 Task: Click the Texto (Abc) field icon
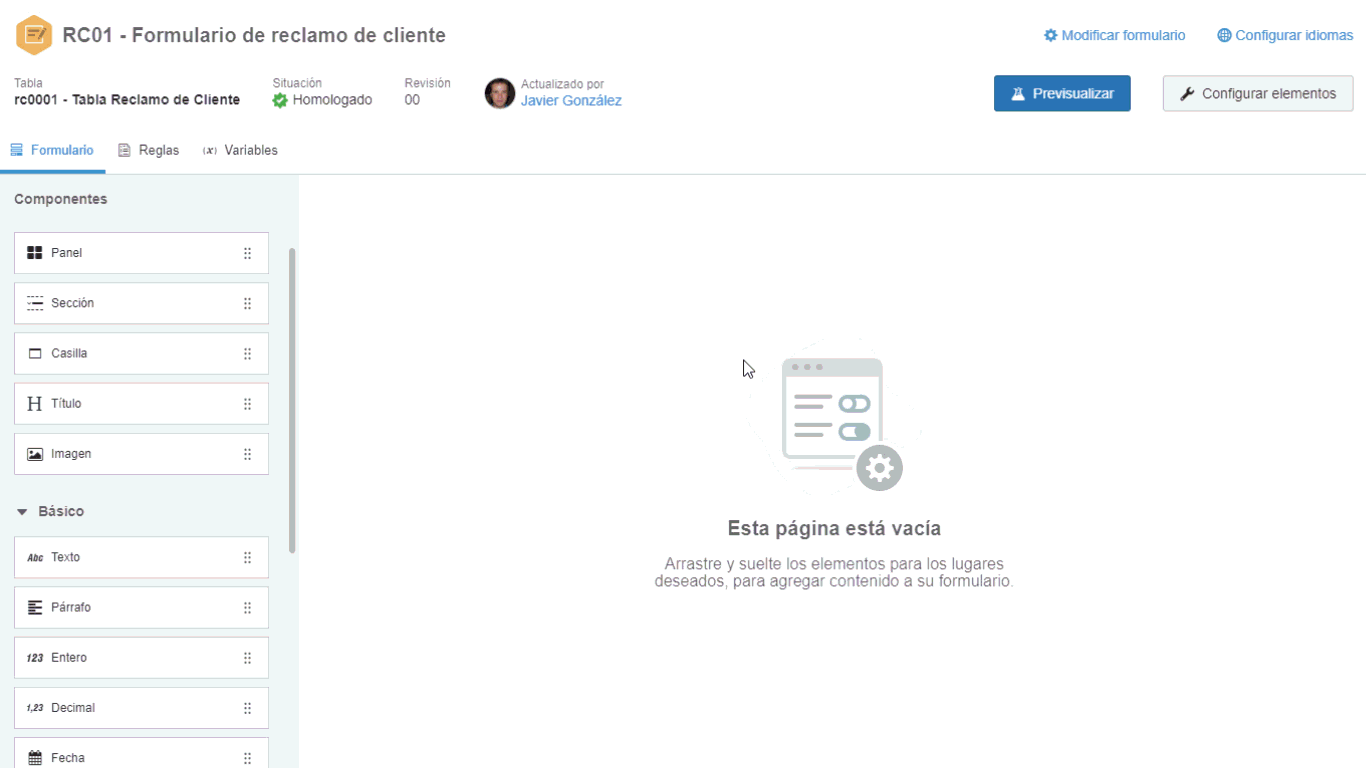(36, 557)
